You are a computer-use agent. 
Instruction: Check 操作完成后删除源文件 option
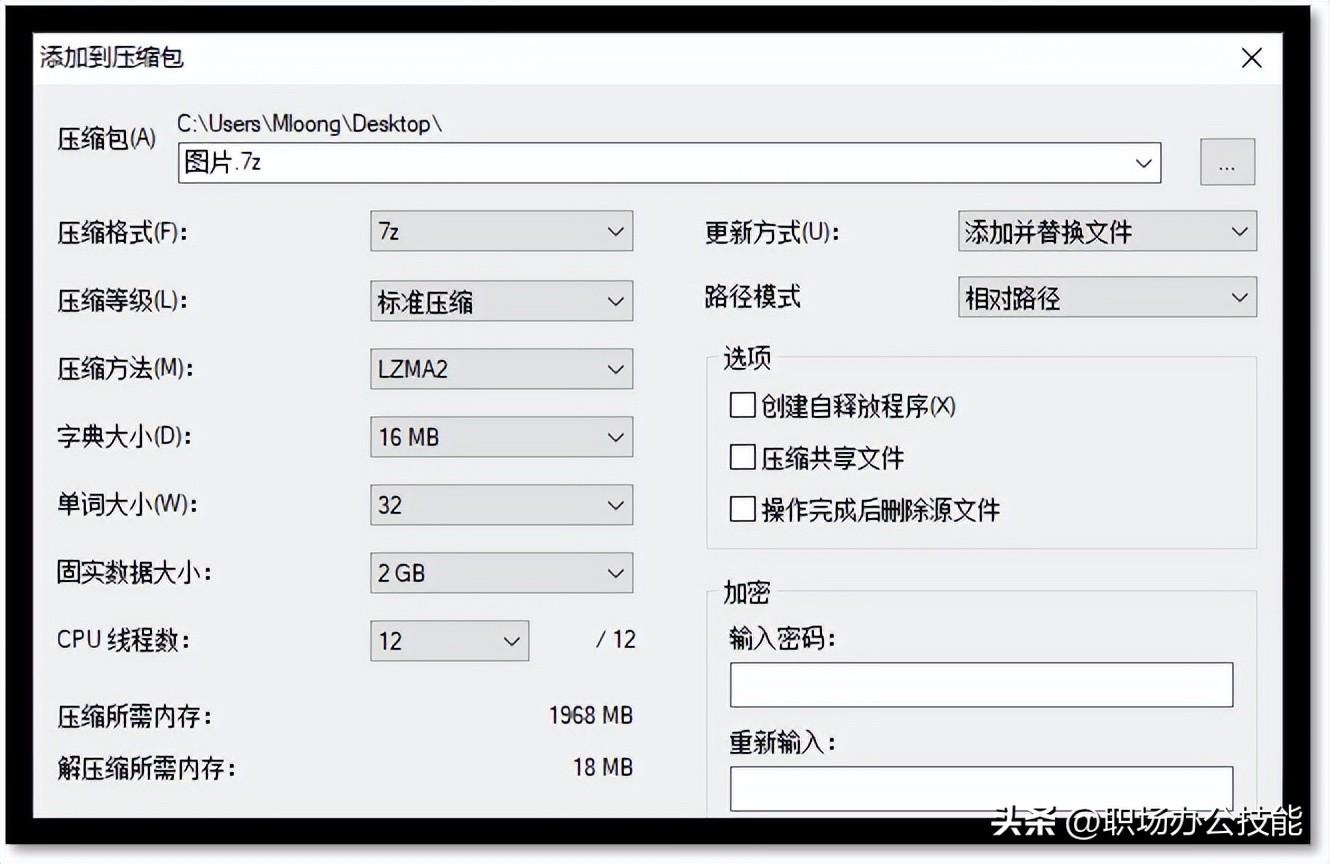(x=742, y=509)
